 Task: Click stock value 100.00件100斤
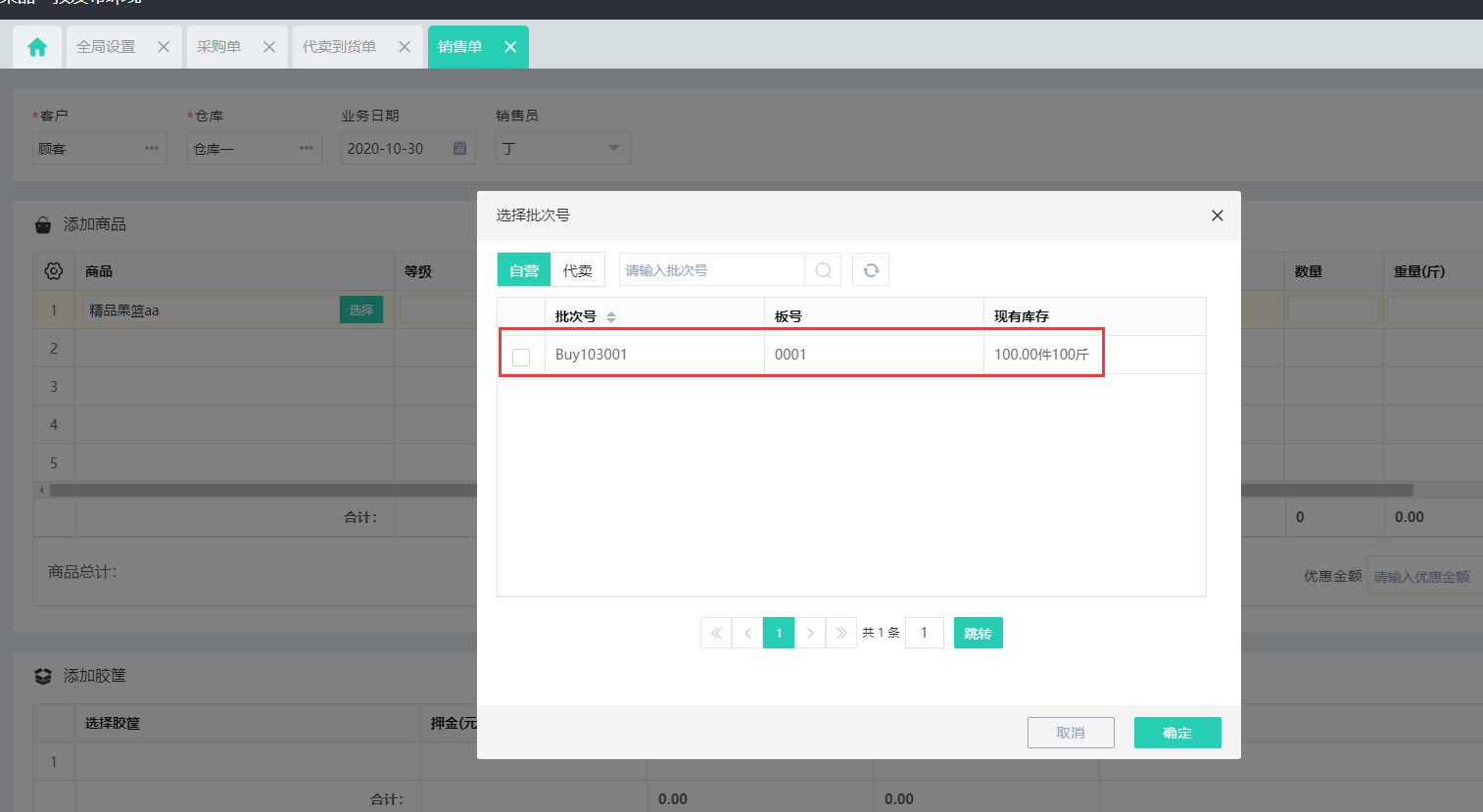(x=1041, y=355)
